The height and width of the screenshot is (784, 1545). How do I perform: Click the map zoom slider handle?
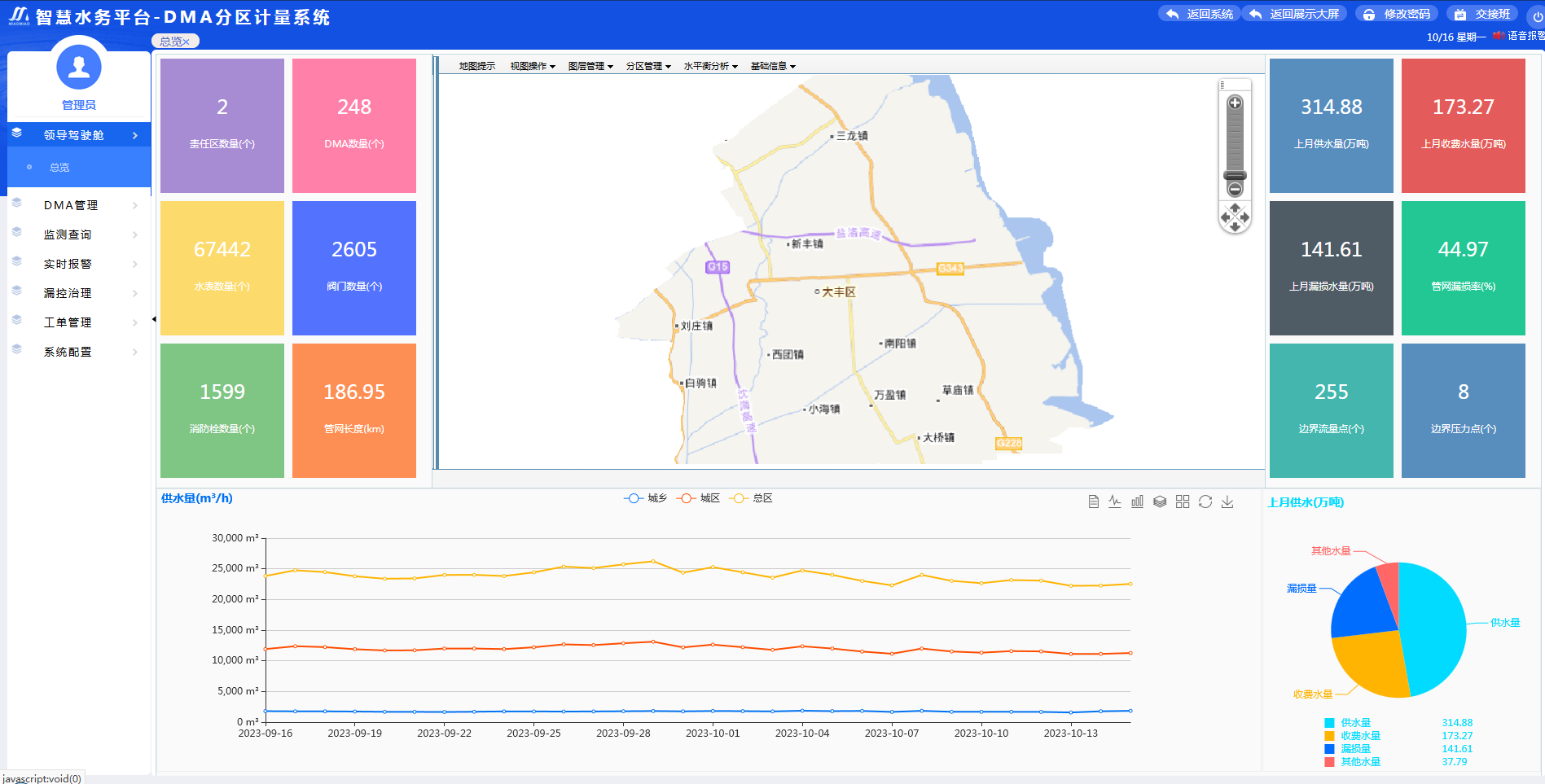pyautogui.click(x=1235, y=175)
